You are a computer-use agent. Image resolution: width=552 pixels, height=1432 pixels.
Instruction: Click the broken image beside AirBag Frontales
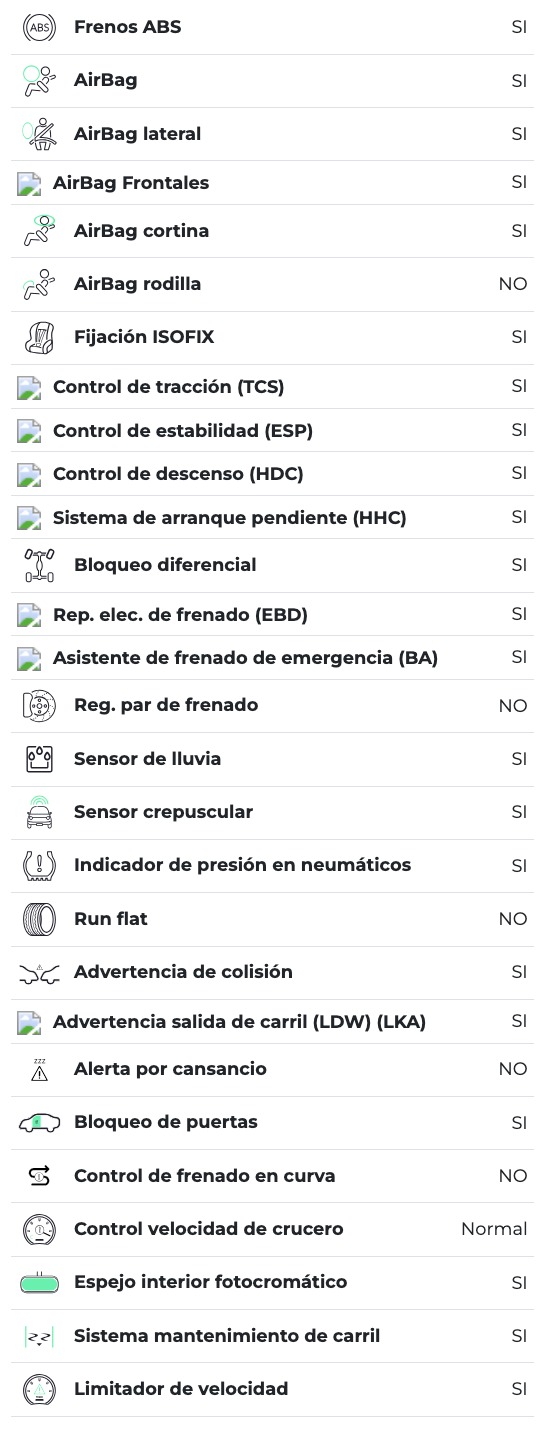coord(29,184)
